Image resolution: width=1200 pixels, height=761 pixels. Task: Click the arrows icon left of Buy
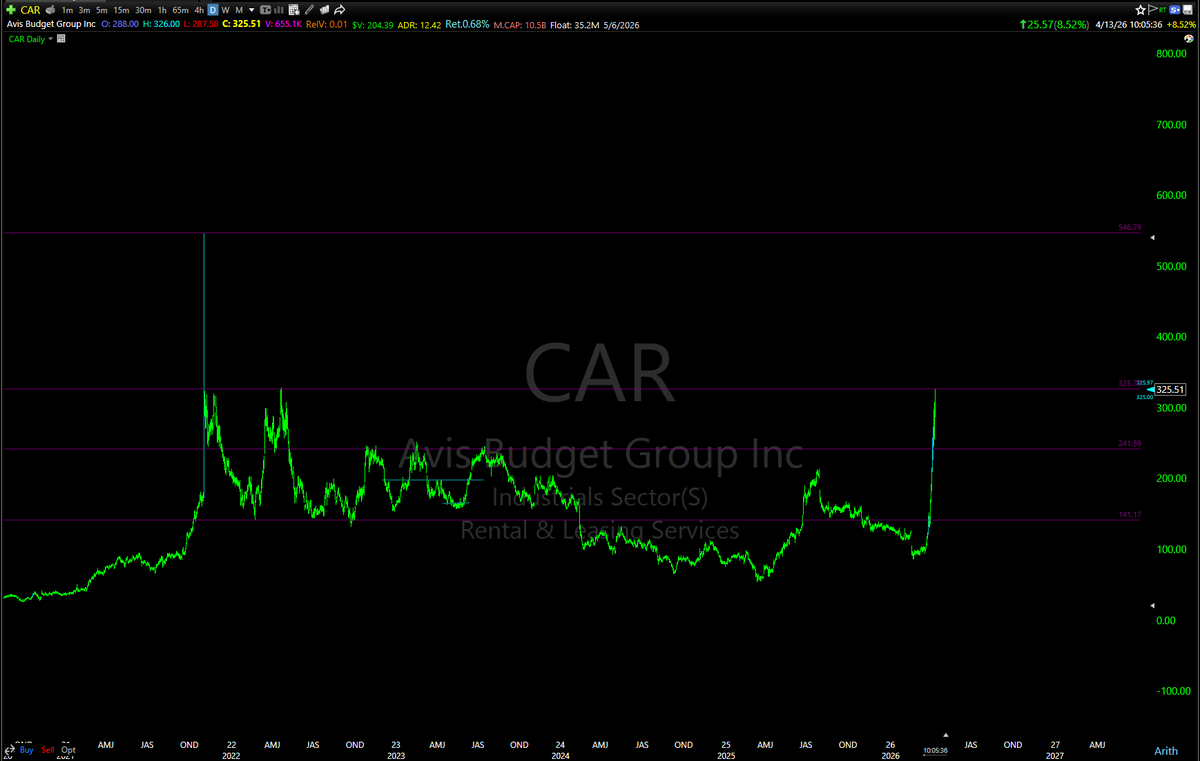[9, 750]
